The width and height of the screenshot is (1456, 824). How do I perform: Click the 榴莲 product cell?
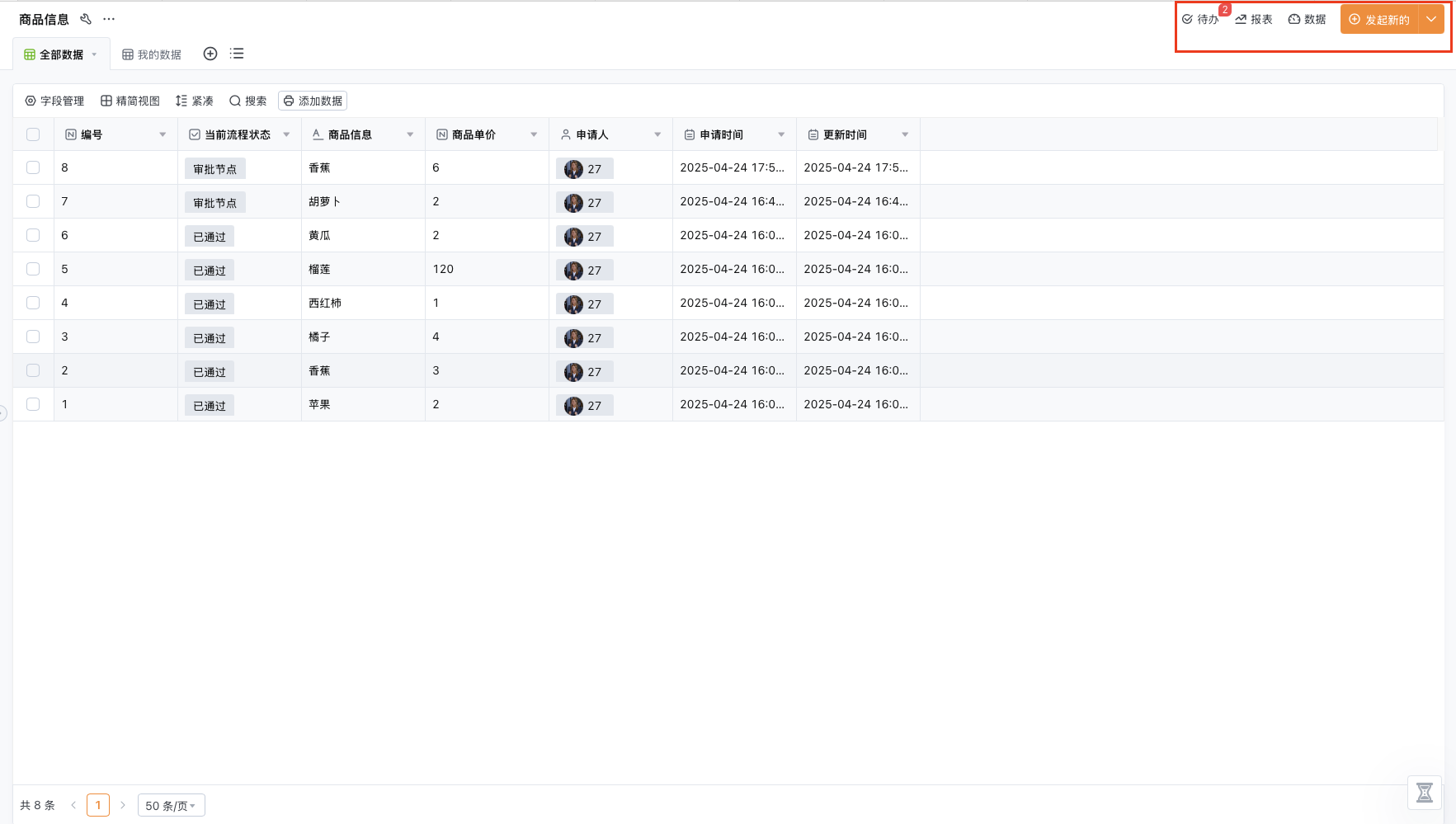tap(363, 269)
